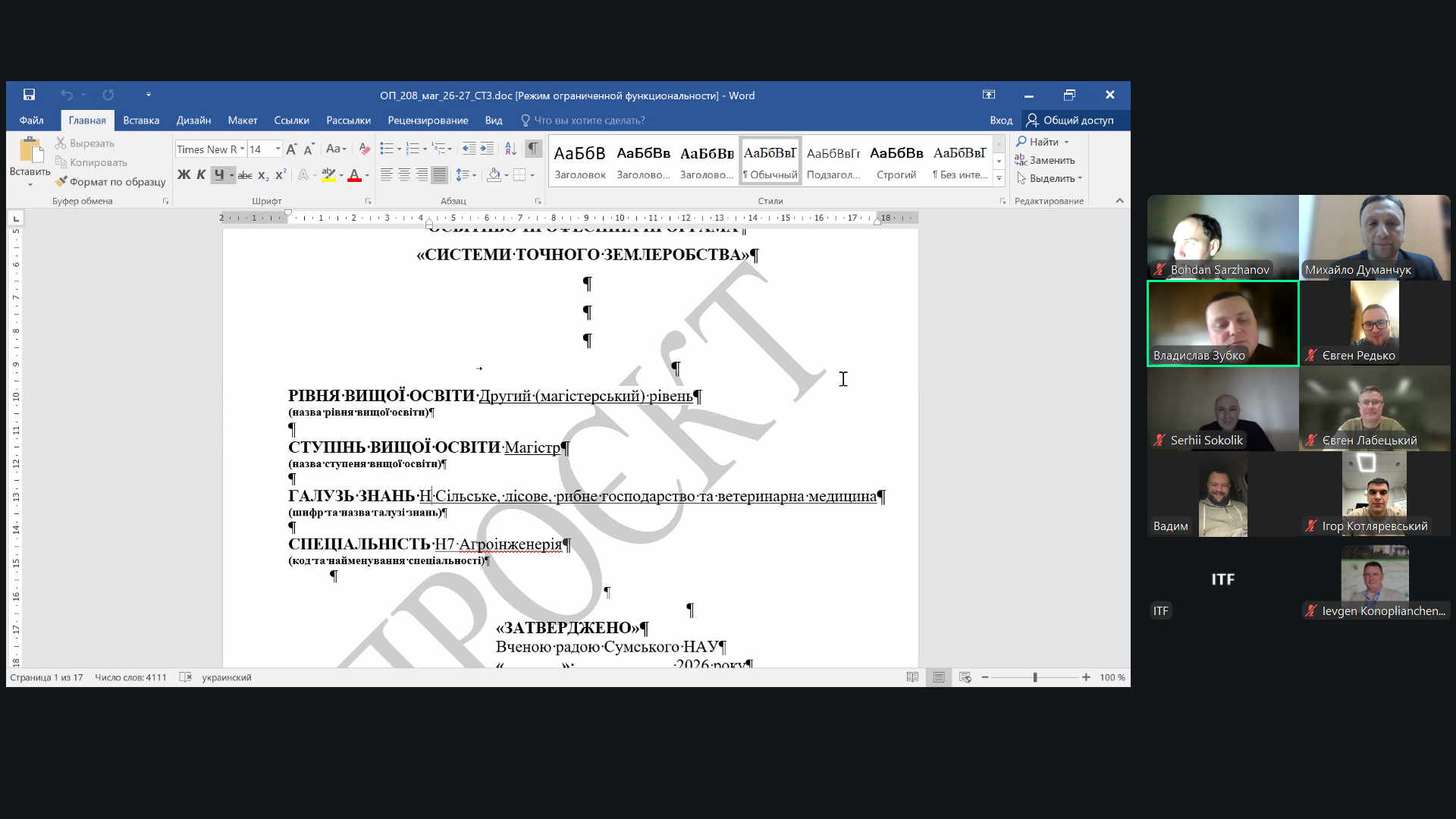Toggle bold formatting button
Viewport: 1456px width, 819px height.
click(x=184, y=175)
